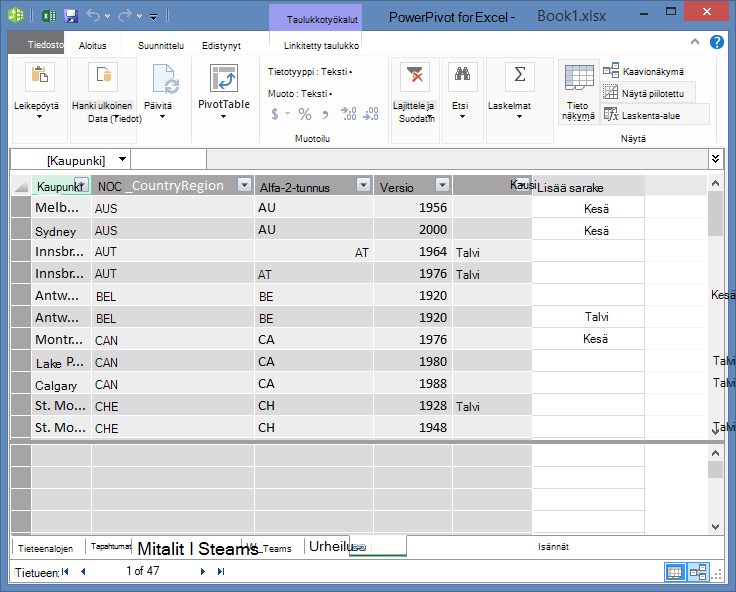Screen dimensions: 736x592
Task: Apply percent format icon
Action: pos(305,114)
